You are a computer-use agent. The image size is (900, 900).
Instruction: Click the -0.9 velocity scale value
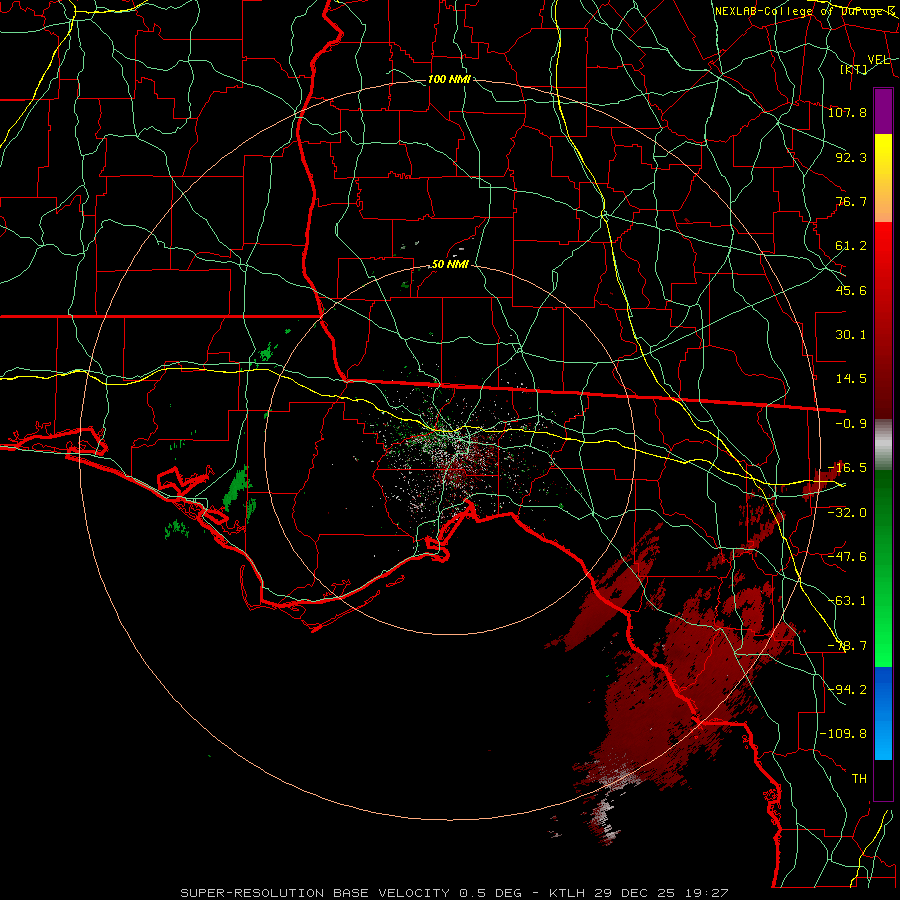[x=851, y=424]
